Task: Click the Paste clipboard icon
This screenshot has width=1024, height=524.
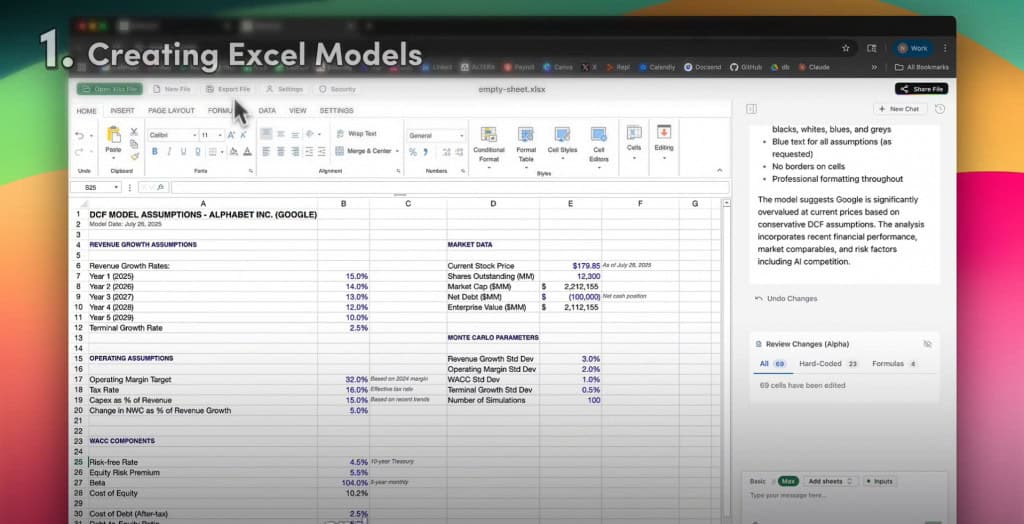Action: tap(114, 135)
